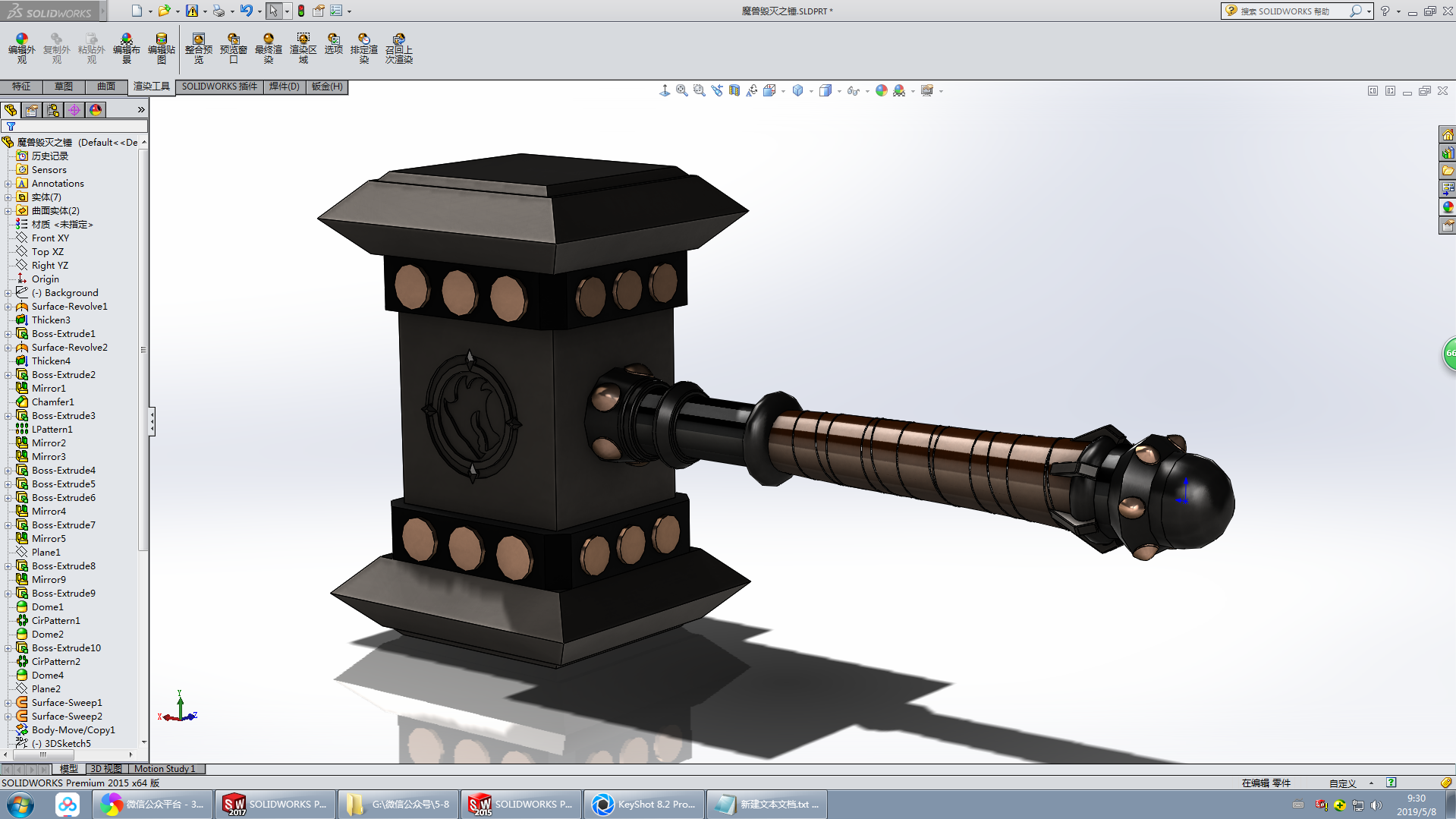Open the DisplayManager tab
The image size is (1456, 819).
pyautogui.click(x=96, y=110)
